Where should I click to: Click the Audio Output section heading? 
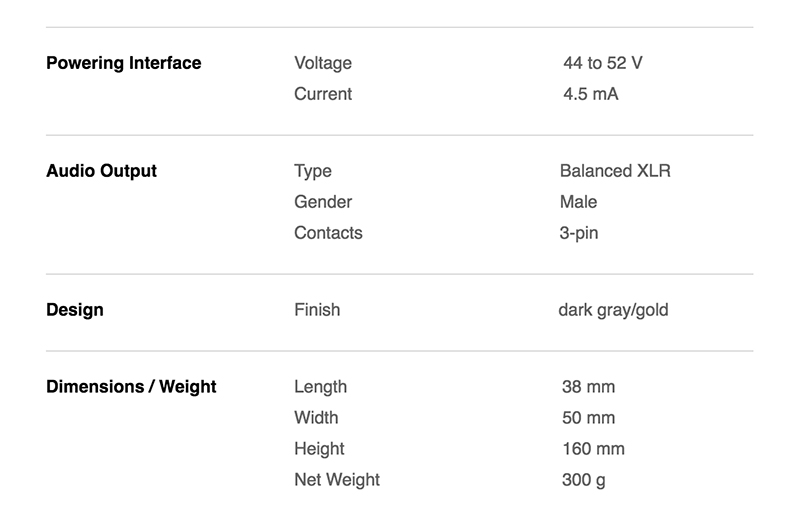pos(102,171)
